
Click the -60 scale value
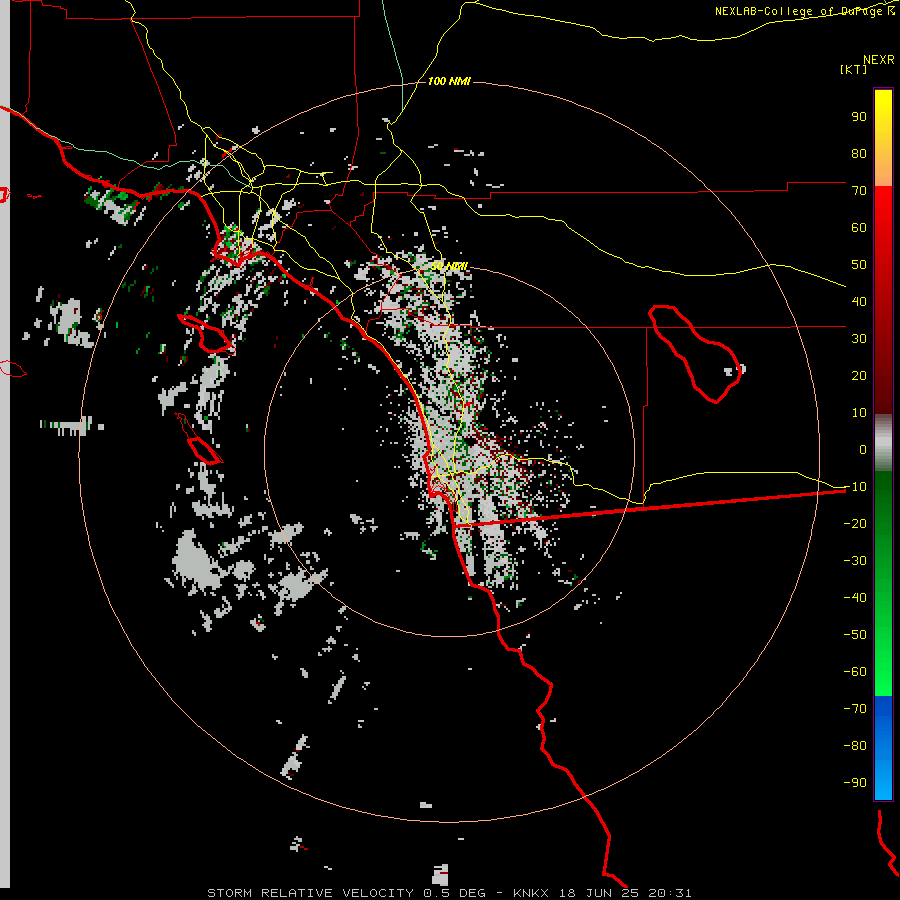[x=855, y=672]
